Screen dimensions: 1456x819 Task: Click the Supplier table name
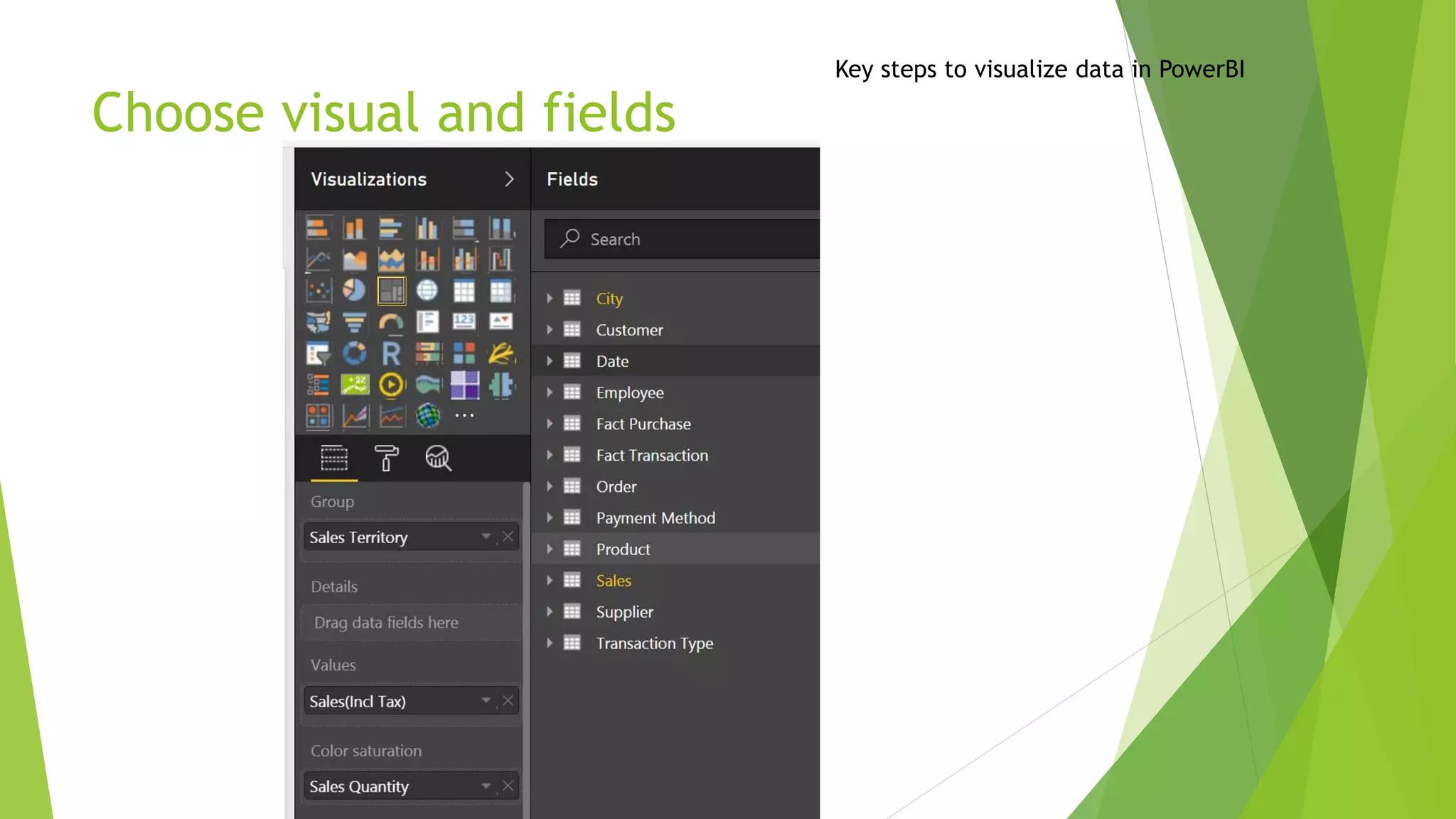(x=624, y=612)
